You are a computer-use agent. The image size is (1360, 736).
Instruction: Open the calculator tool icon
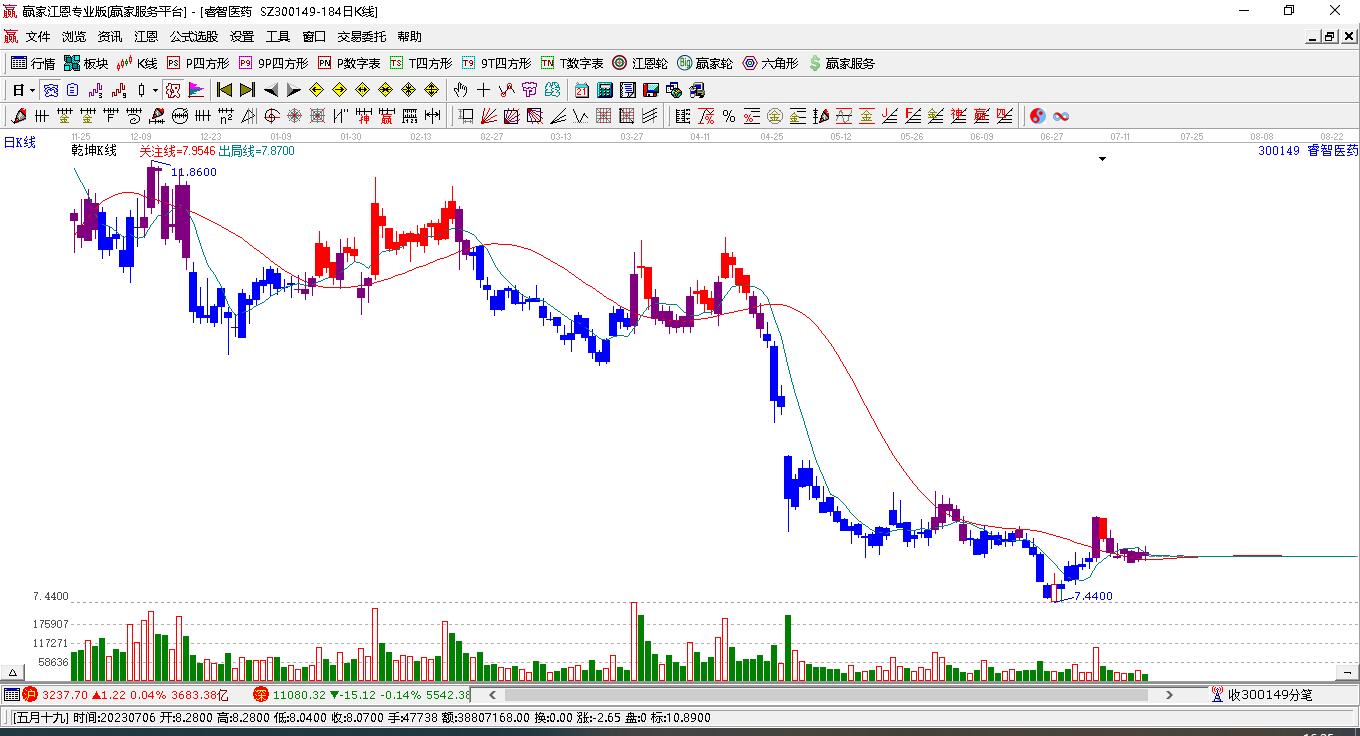(x=604, y=90)
